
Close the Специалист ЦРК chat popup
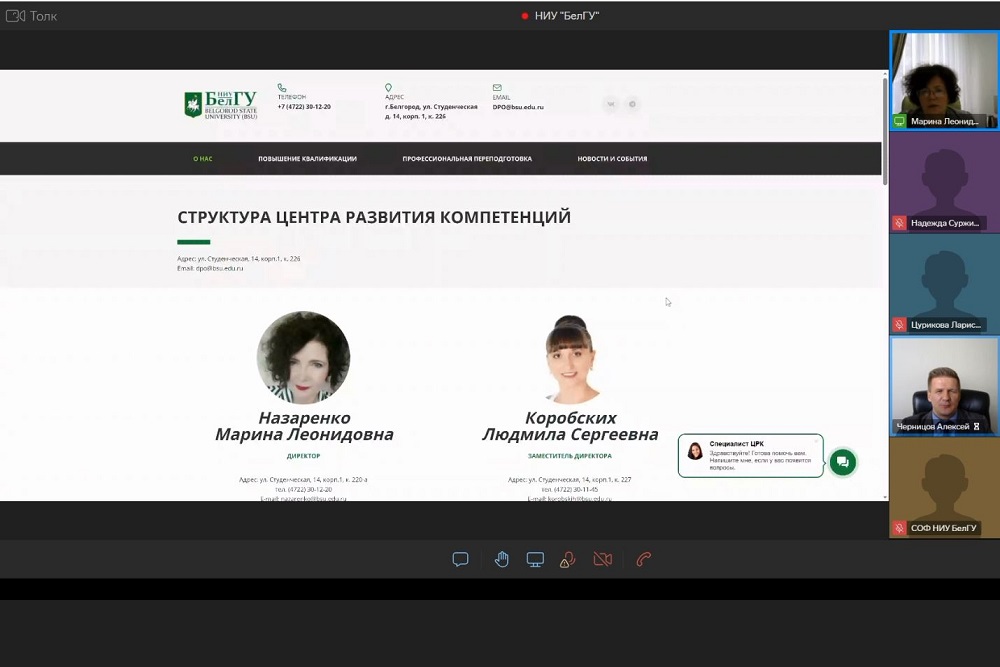pos(816,439)
